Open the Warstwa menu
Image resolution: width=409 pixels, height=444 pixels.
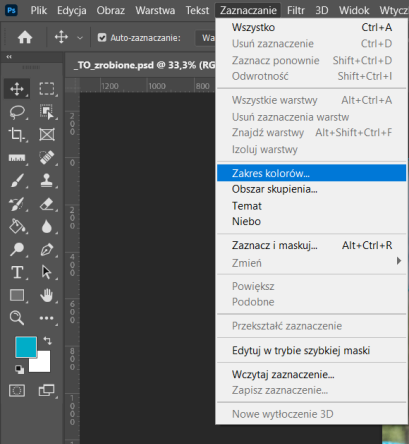[x=155, y=11]
